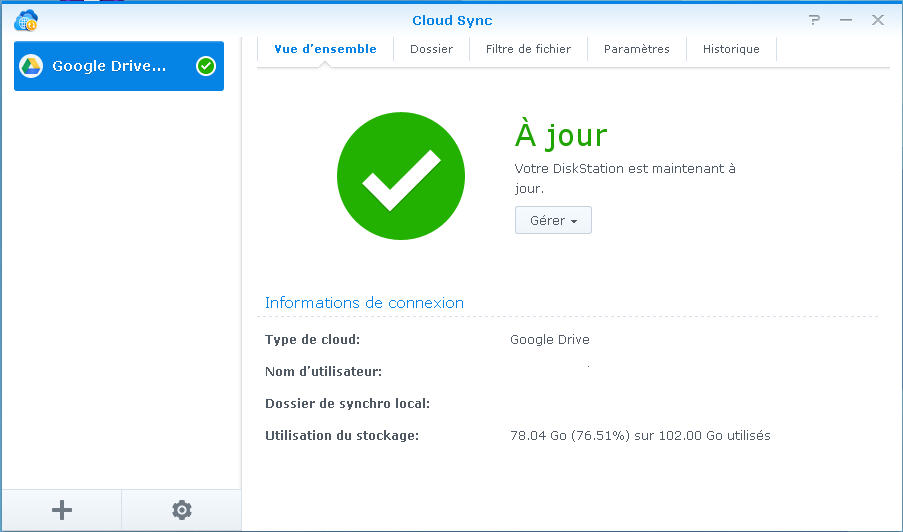Click the Cloud Sync window title text

click(x=452, y=20)
